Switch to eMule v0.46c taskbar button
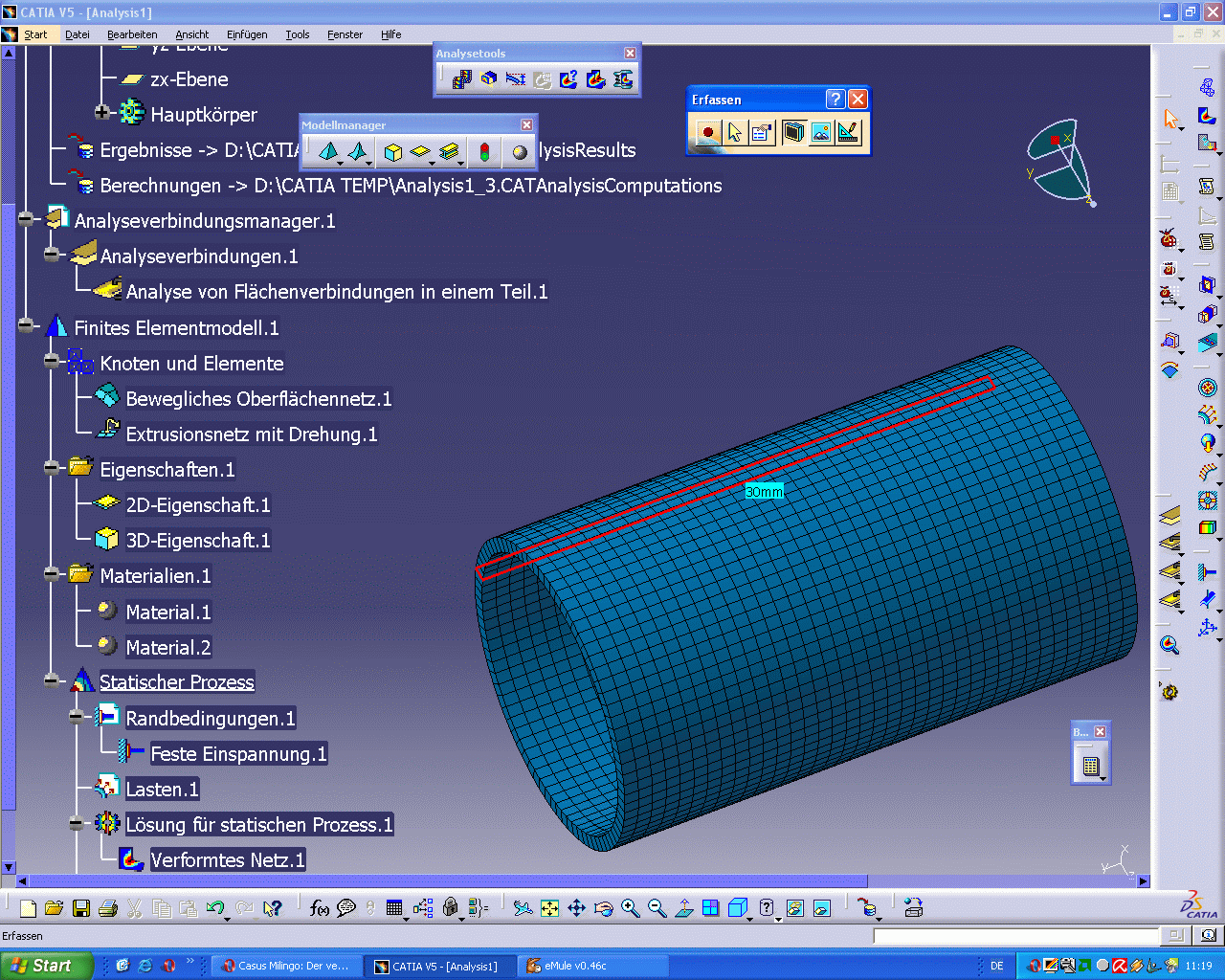The width and height of the screenshot is (1225, 980). coord(593,966)
